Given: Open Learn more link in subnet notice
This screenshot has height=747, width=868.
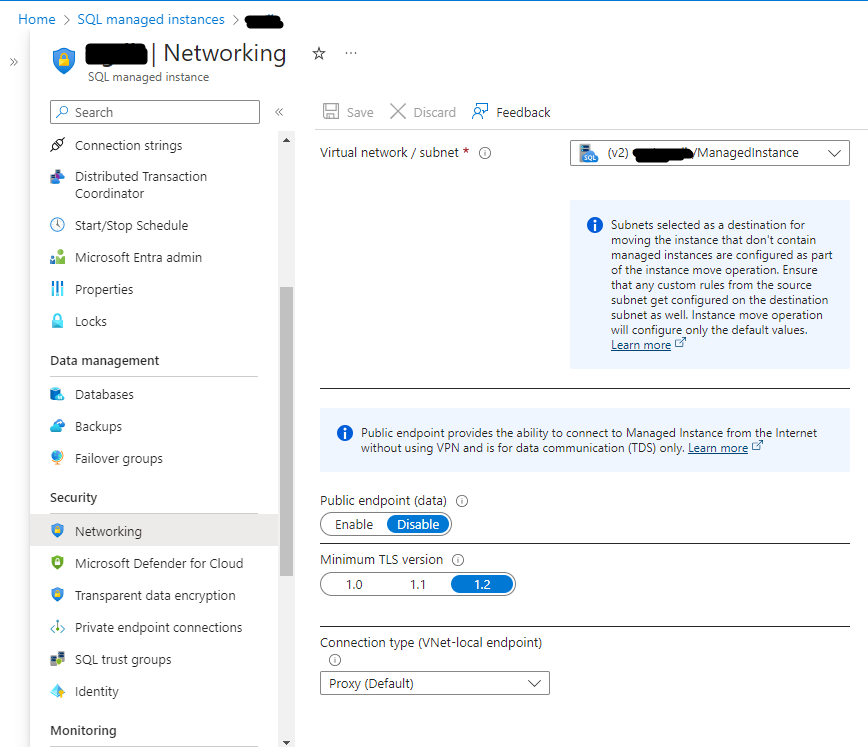Looking at the screenshot, I should pyautogui.click(x=641, y=345).
